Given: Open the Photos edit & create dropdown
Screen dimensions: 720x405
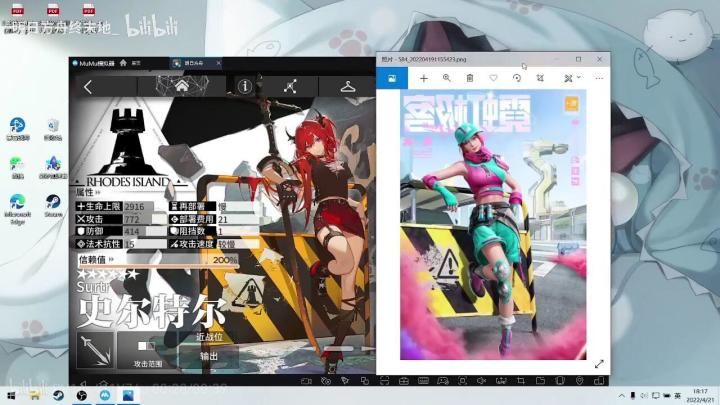Looking at the screenshot, I should (572, 78).
